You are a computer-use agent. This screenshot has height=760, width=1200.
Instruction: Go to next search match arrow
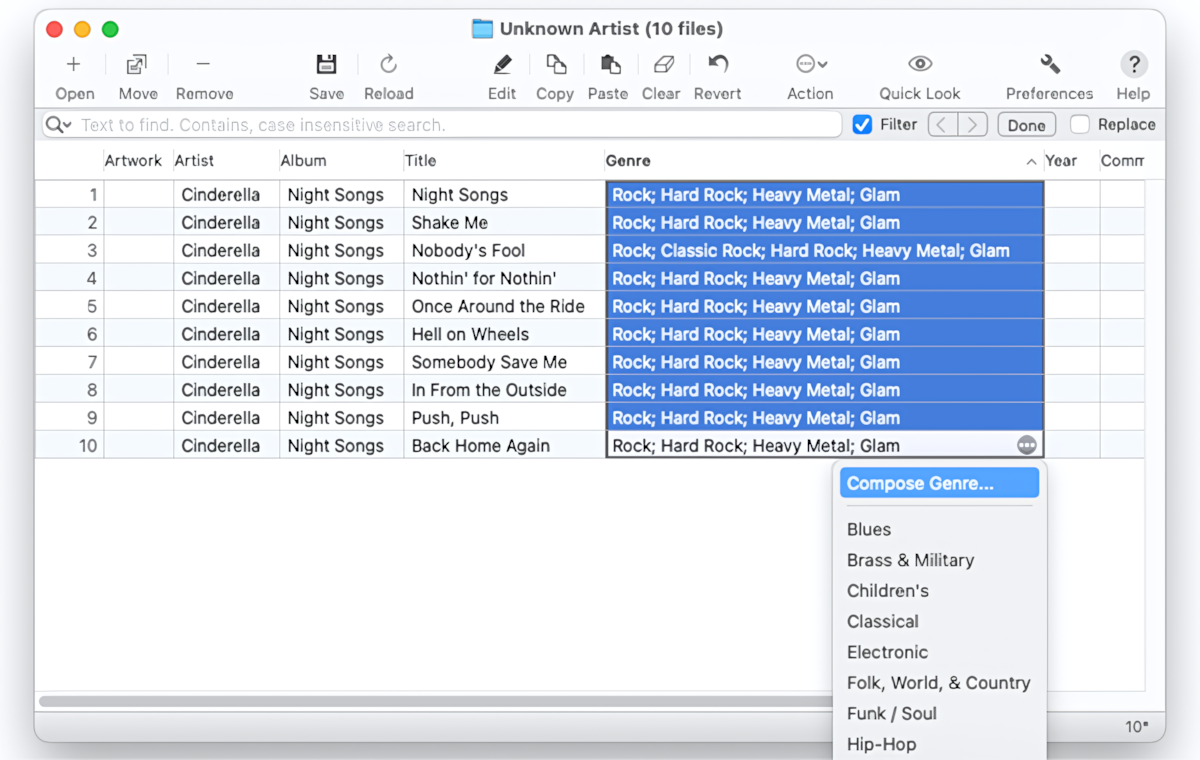pyautogui.click(x=972, y=125)
